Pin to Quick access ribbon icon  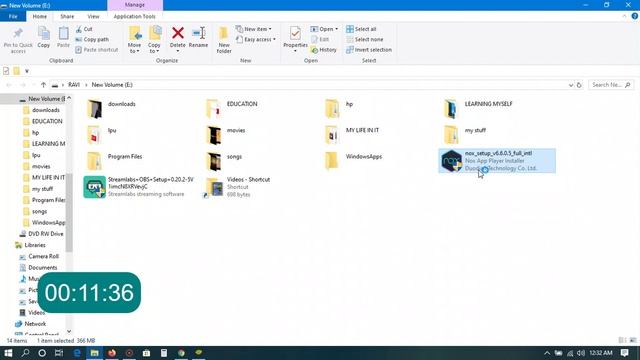(x=18, y=40)
